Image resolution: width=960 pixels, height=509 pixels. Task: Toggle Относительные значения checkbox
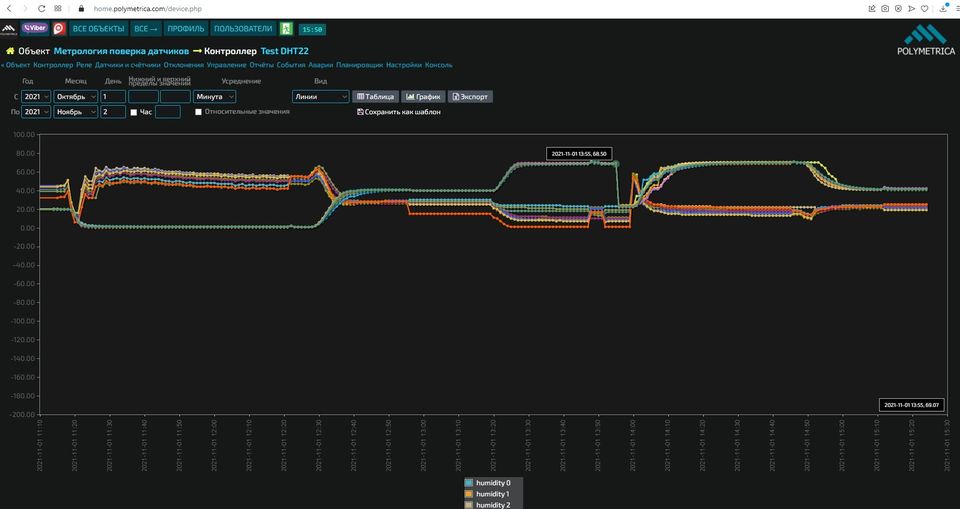coord(198,112)
